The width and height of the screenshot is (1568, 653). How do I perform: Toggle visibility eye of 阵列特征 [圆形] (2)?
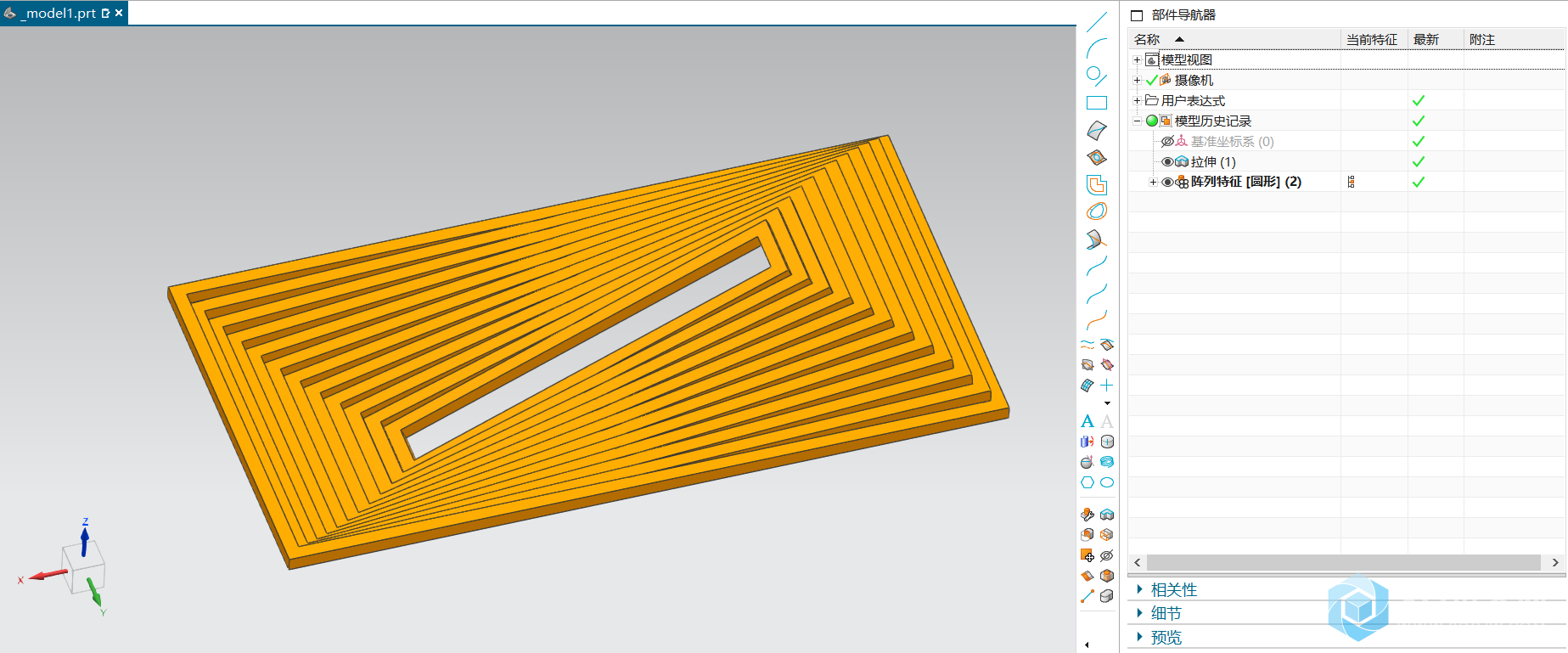tap(1167, 182)
